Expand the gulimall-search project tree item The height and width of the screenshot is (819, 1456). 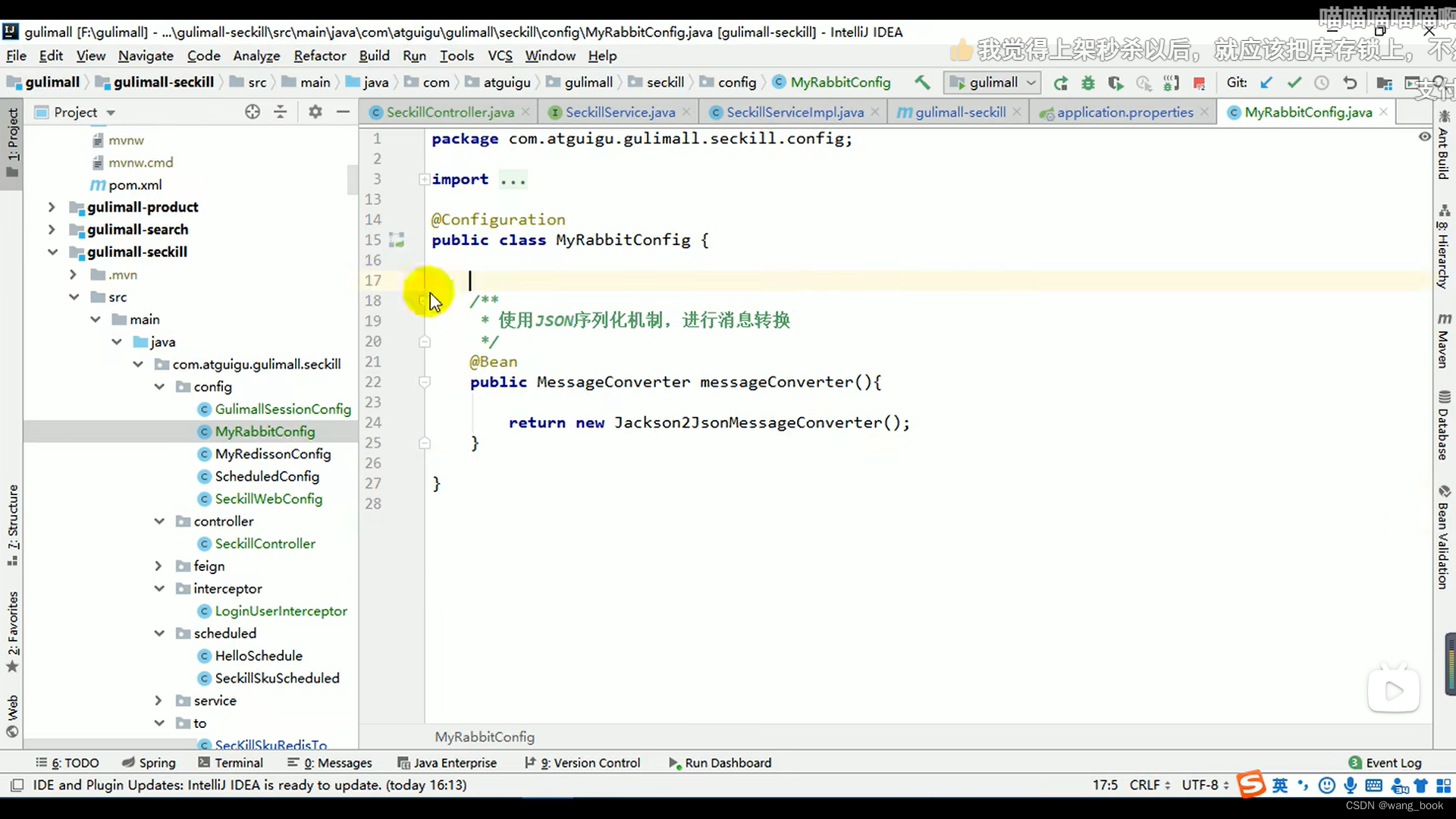pyautogui.click(x=51, y=229)
